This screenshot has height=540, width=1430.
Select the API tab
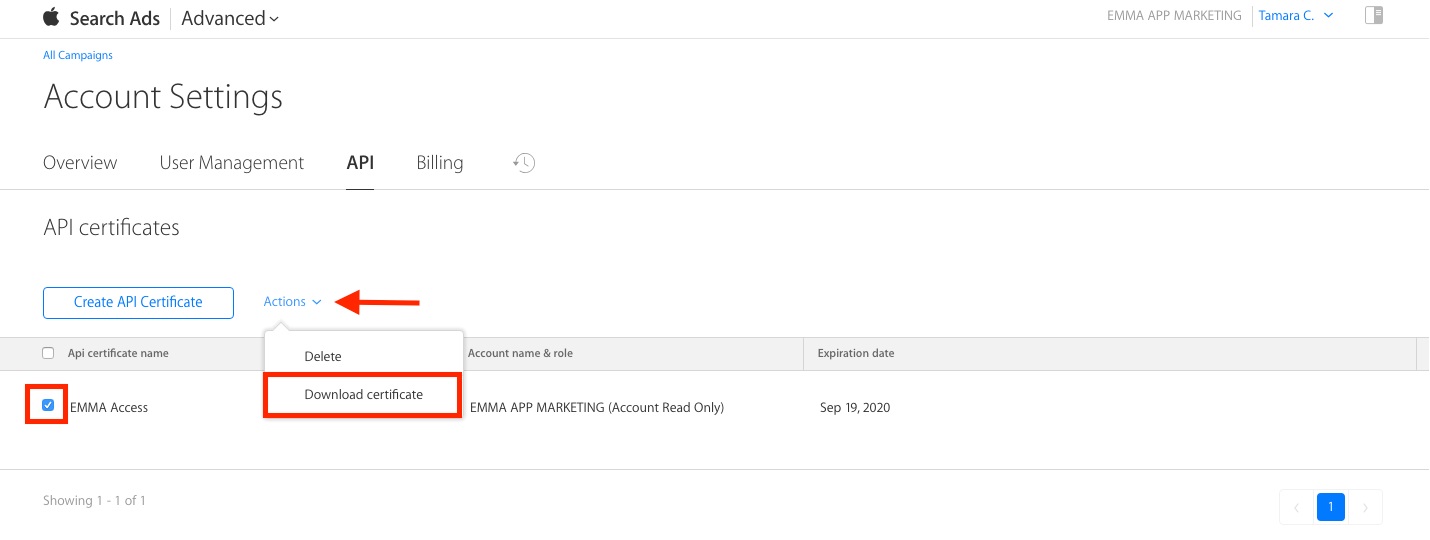point(360,163)
